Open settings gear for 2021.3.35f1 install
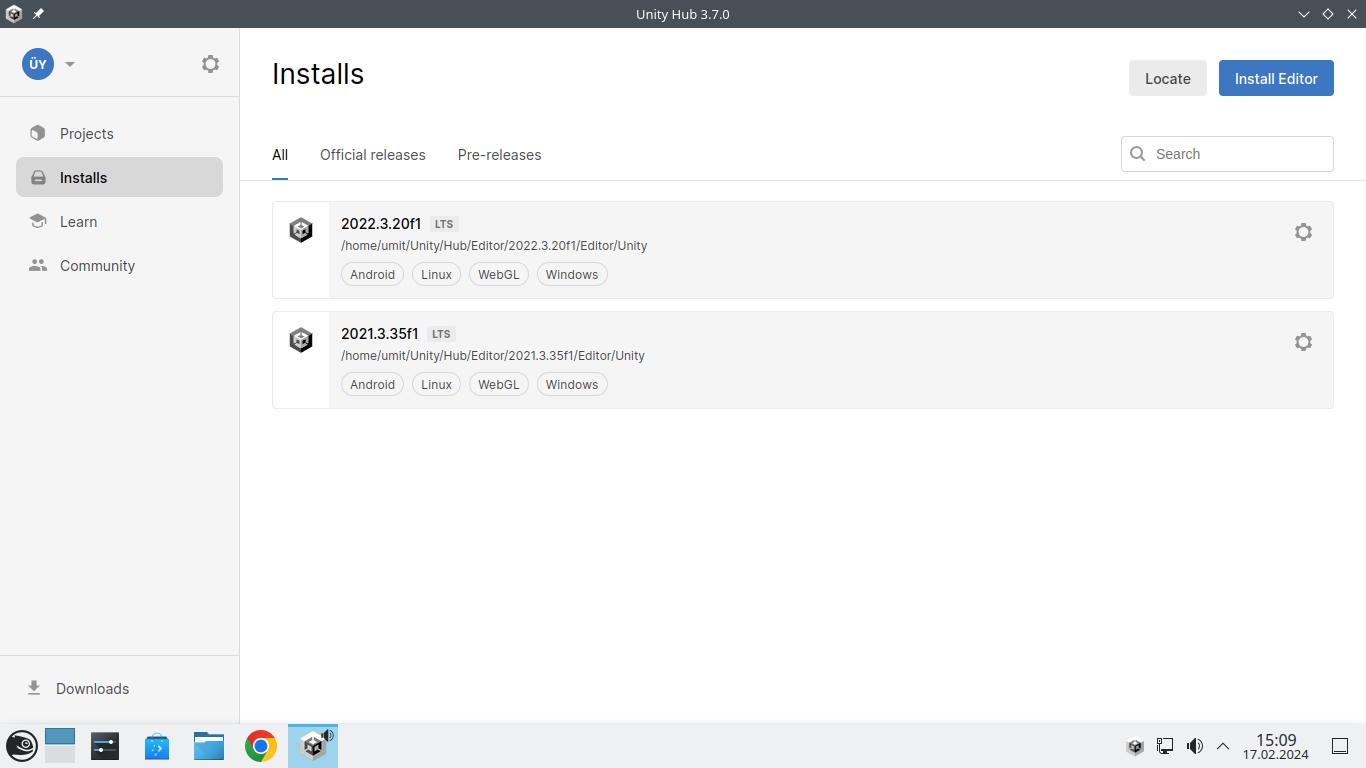This screenshot has height=768, width=1366. pyautogui.click(x=1303, y=342)
